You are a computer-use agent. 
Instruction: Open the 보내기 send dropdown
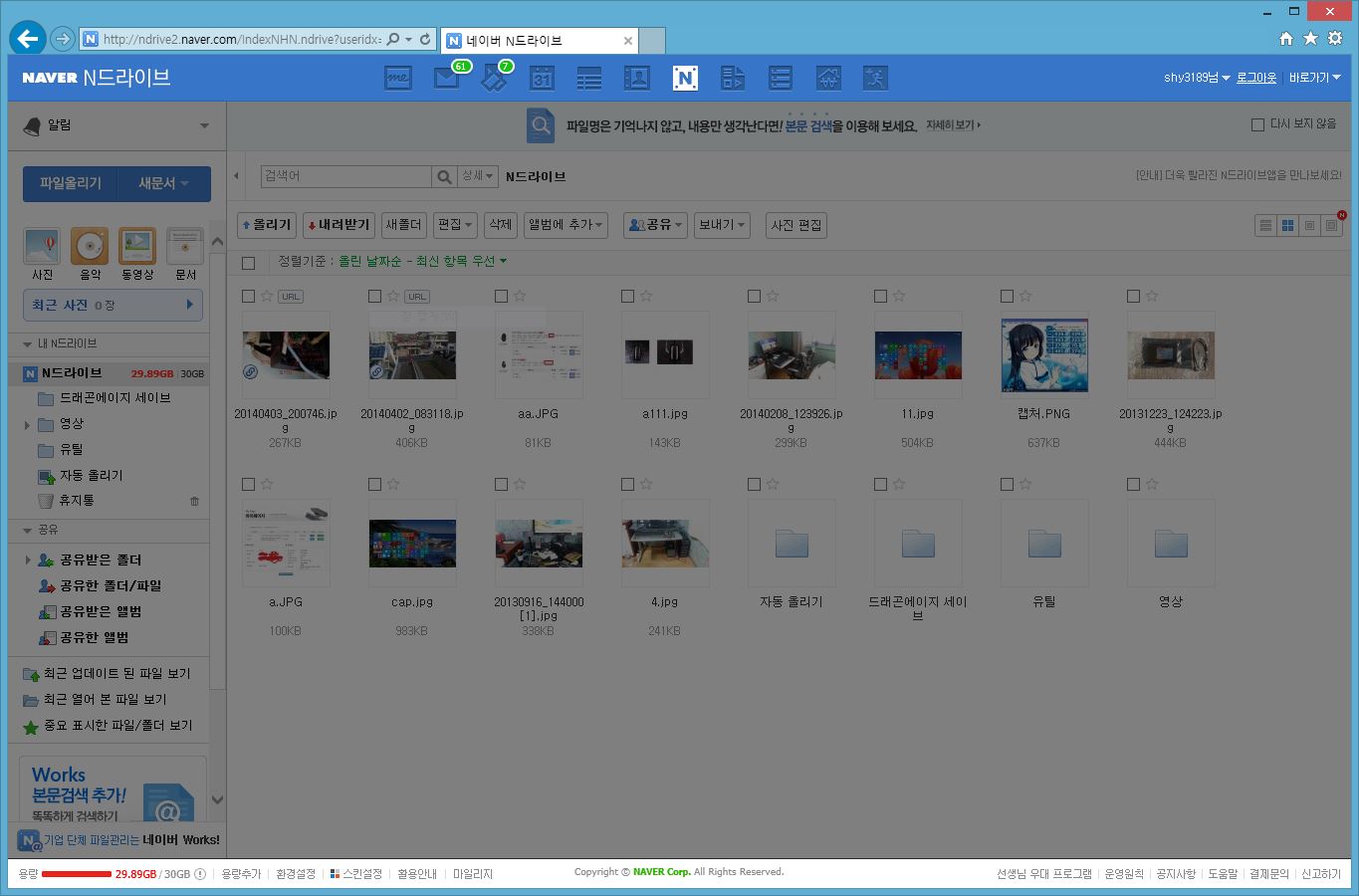pos(722,225)
